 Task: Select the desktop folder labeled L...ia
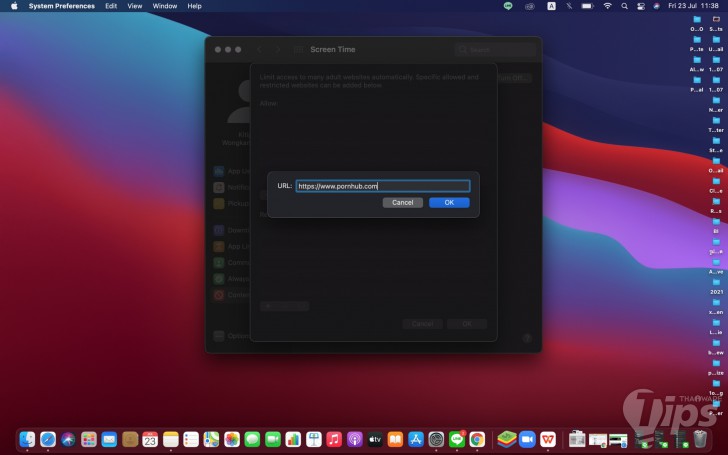click(716, 327)
